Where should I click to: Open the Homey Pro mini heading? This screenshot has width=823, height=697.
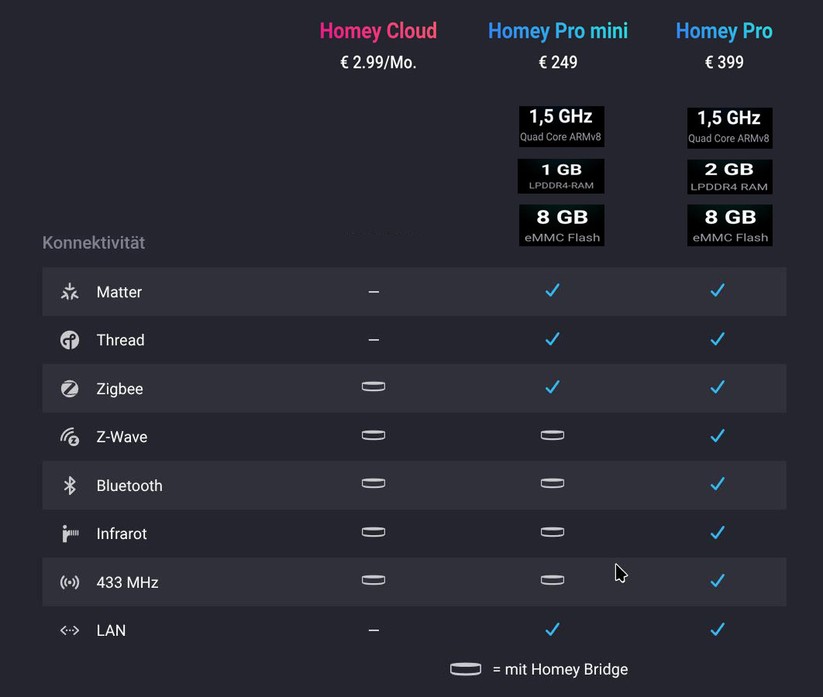(558, 31)
